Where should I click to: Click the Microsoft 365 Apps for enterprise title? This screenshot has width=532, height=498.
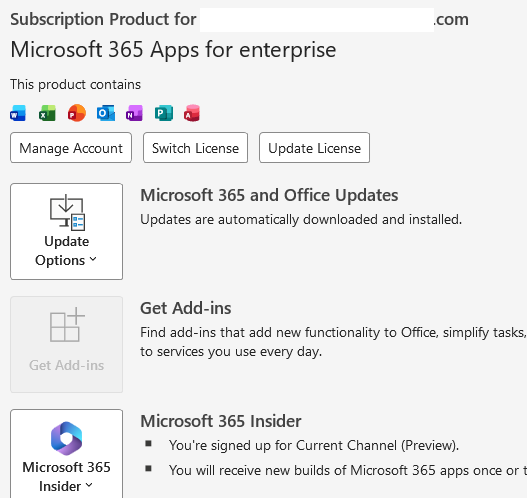(173, 50)
